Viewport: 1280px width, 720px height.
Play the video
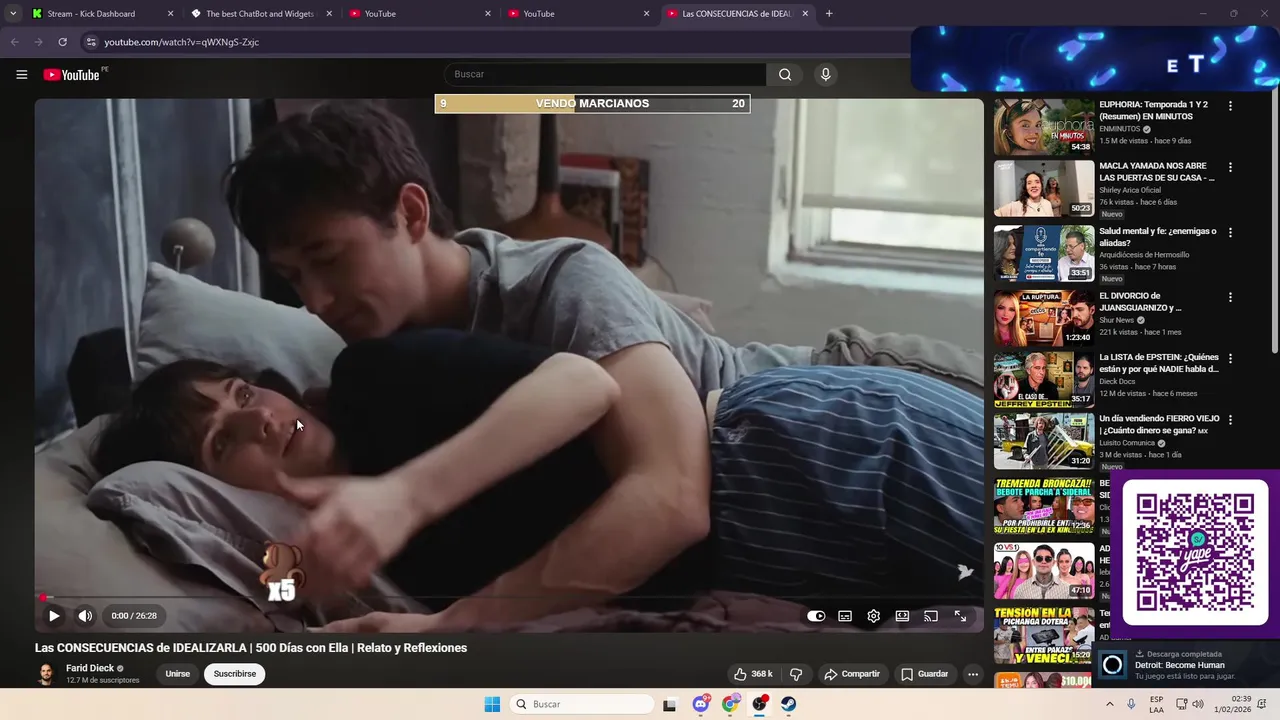[54, 616]
